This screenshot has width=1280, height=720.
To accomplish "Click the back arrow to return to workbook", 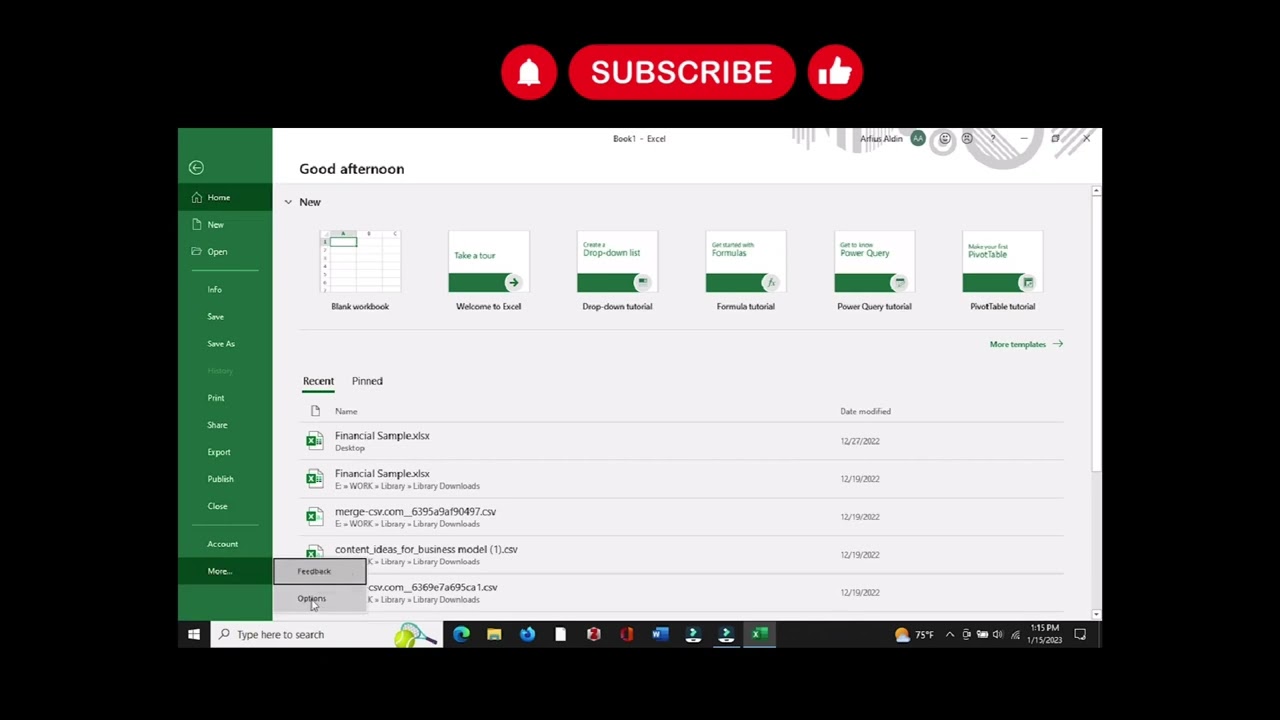I will point(196,168).
